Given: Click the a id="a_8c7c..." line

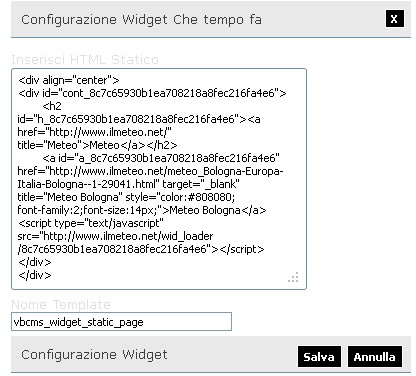Looking at the screenshot, I should click(161, 158).
